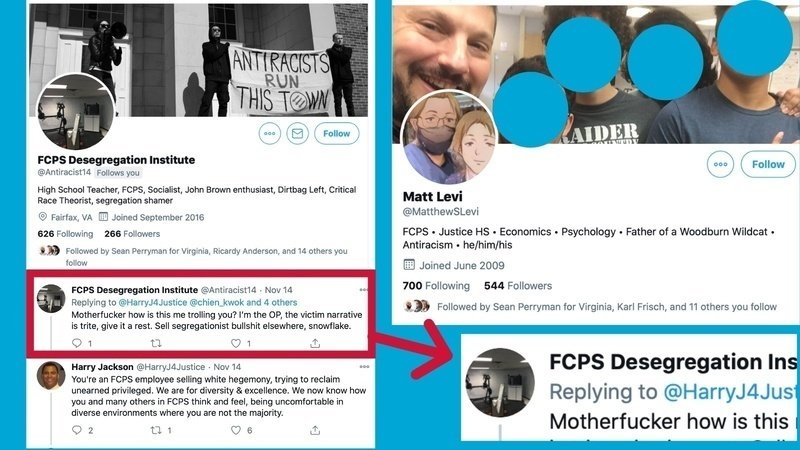Open the @chien_kwok mention link
This screenshot has width=800, height=450.
[217, 302]
